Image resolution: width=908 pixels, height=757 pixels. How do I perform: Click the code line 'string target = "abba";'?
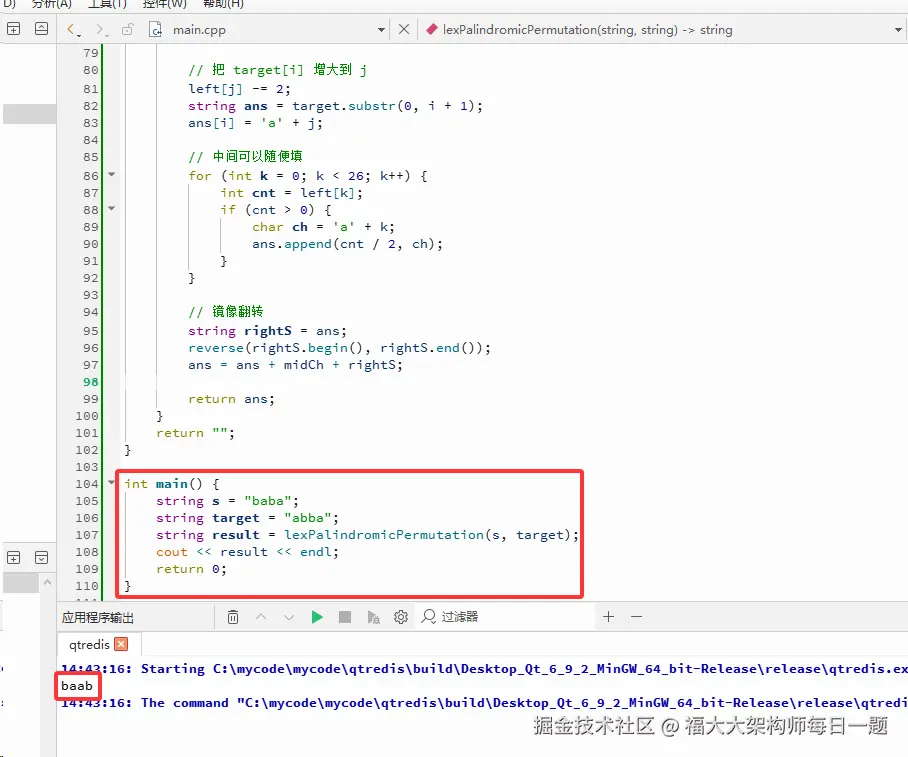[247, 518]
